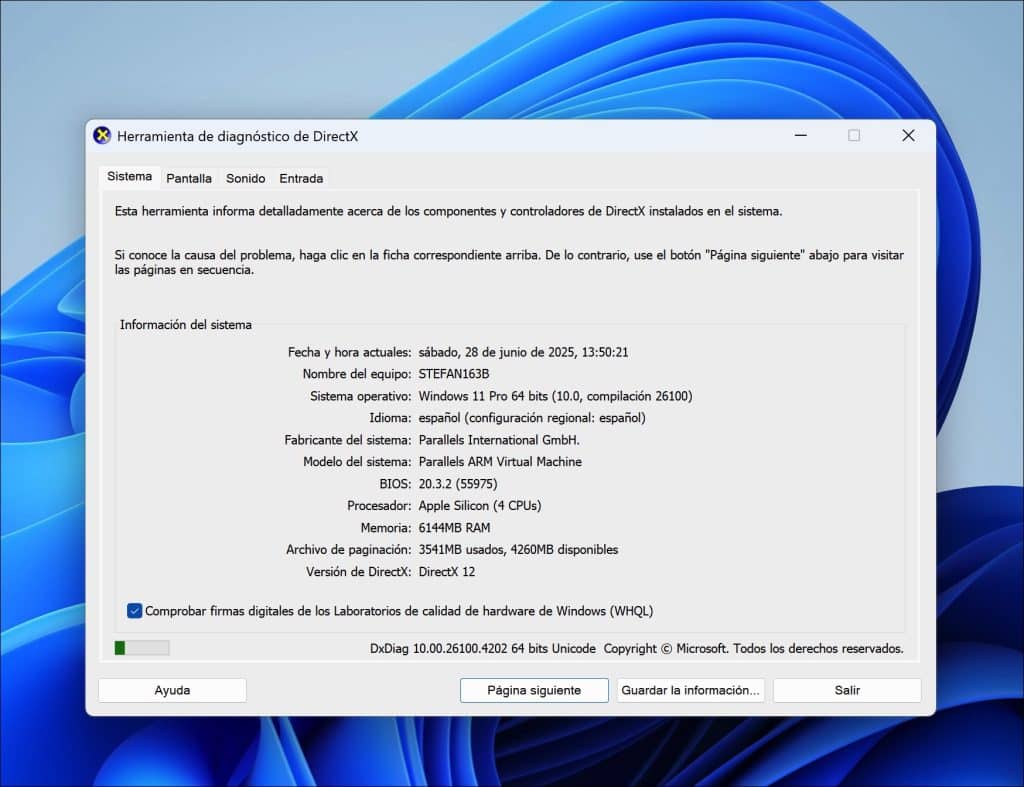
Task: Uncheck the WHQL digital signatures checkbox
Action: point(134,611)
